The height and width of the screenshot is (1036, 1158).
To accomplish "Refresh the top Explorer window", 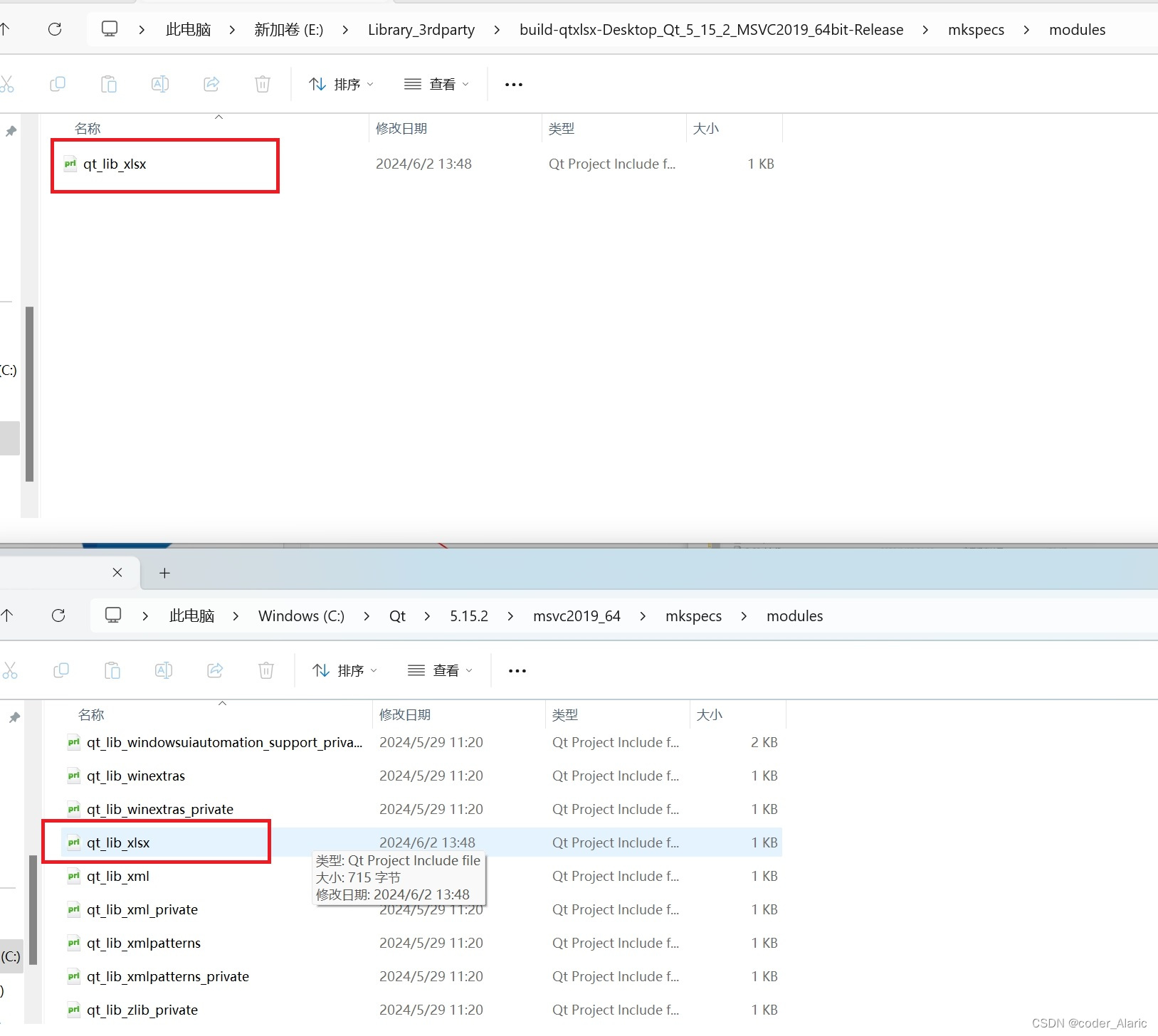I will [x=55, y=29].
